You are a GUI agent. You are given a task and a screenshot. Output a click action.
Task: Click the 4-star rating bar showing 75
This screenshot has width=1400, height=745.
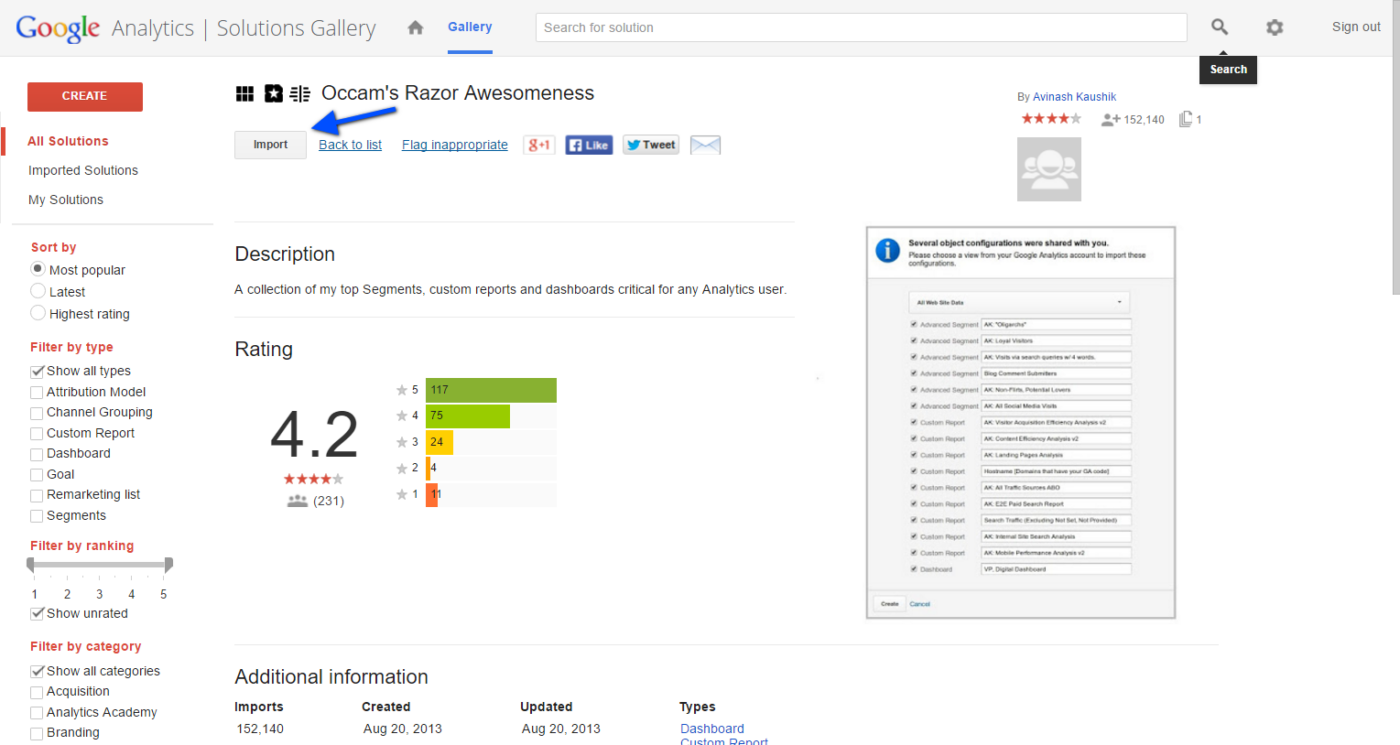click(x=468, y=416)
